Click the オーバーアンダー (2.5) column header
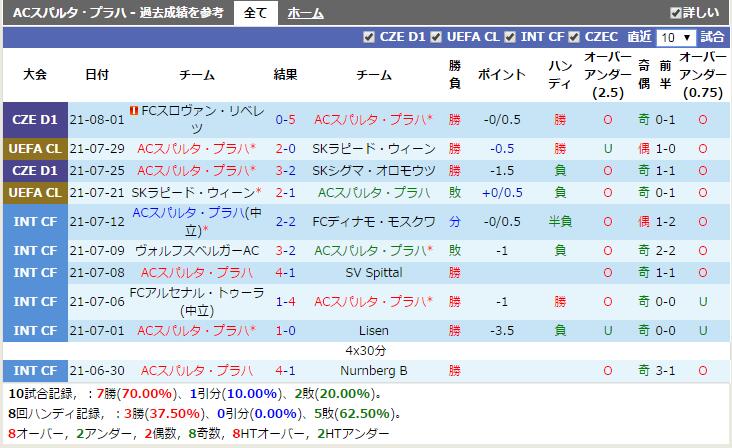 [x=607, y=75]
